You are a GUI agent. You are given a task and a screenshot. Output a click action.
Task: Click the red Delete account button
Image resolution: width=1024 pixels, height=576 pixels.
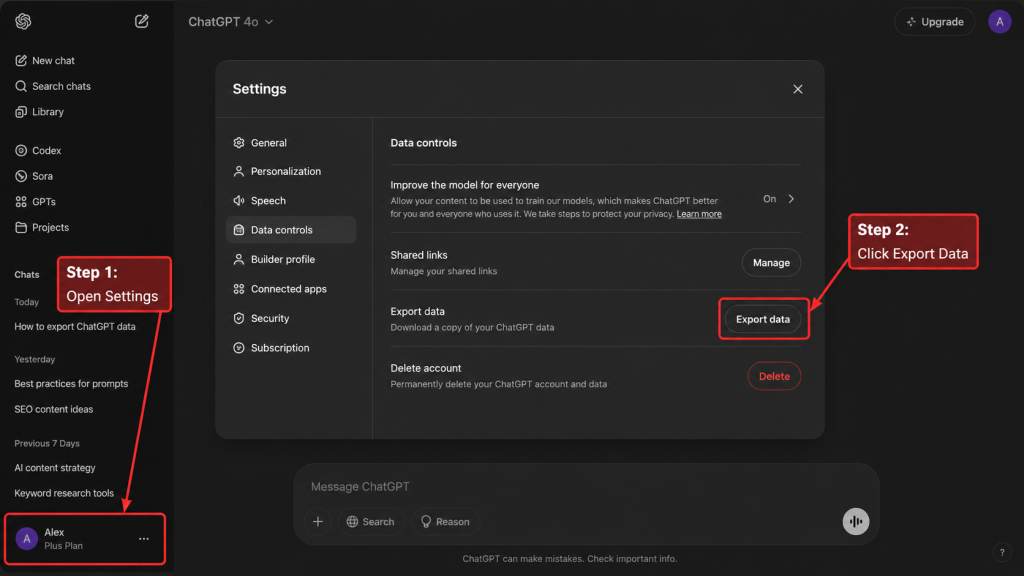774,376
